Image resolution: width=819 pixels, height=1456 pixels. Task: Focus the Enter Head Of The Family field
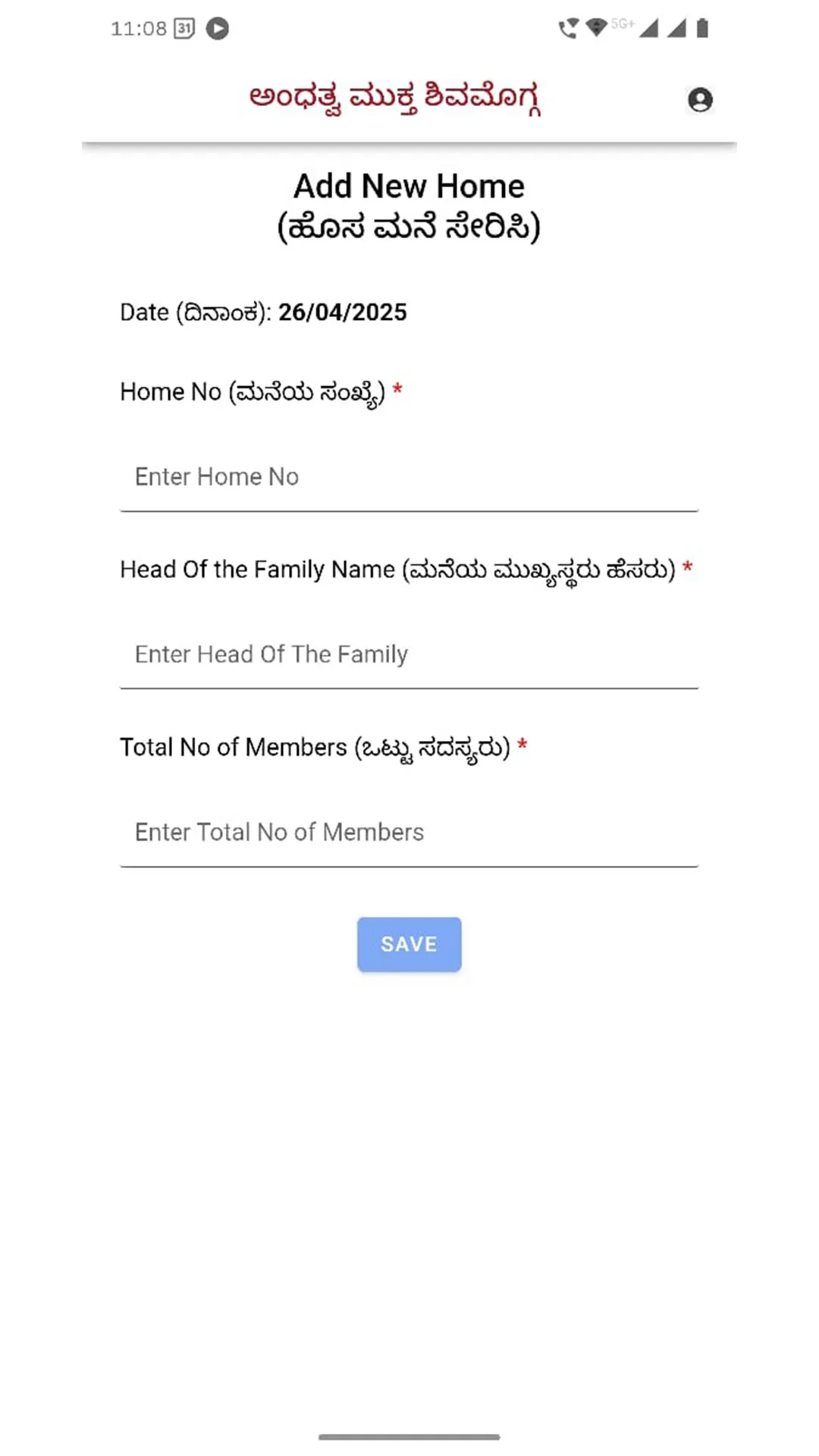point(409,654)
